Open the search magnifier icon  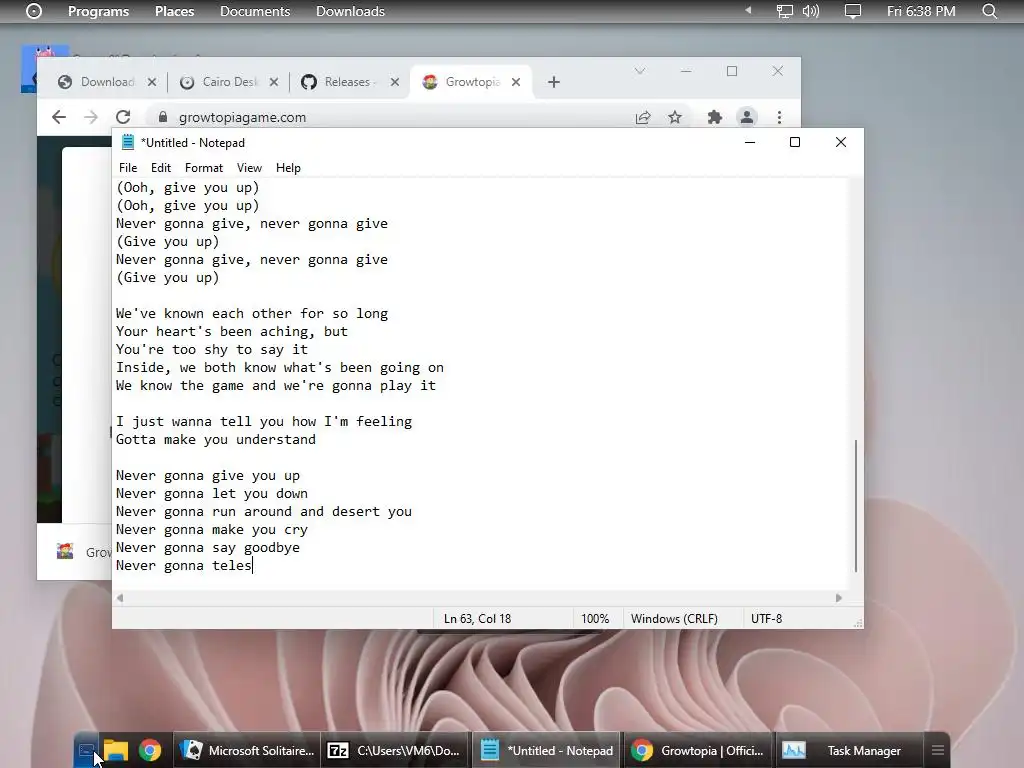(x=989, y=11)
